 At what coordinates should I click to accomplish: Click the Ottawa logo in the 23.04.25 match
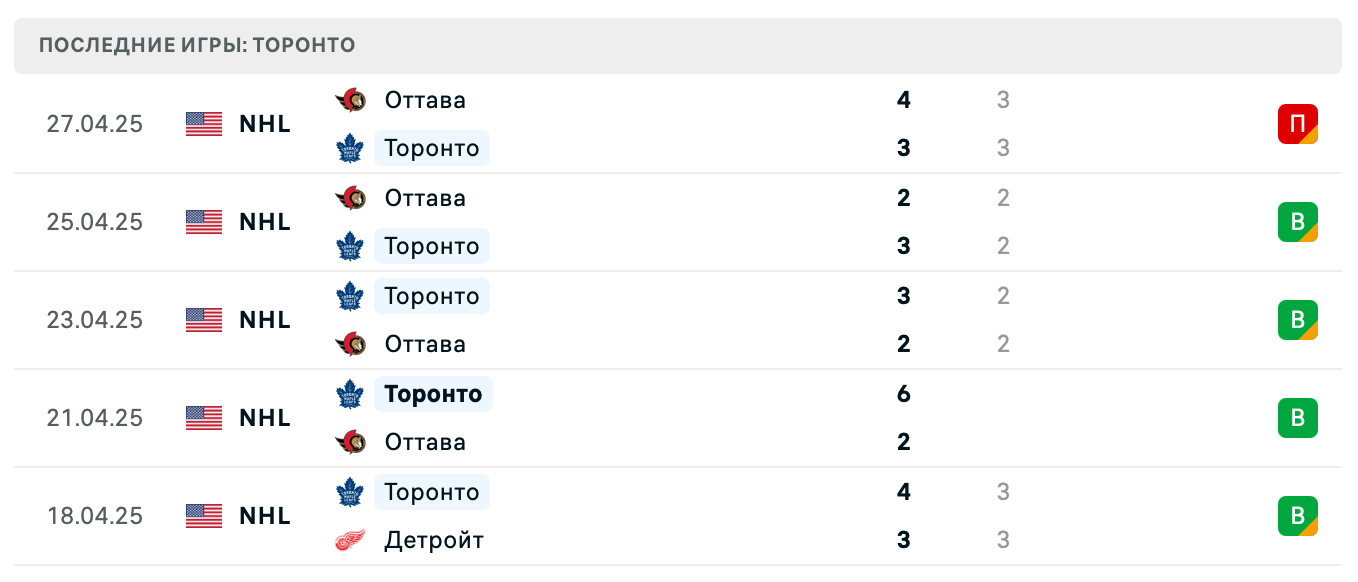tap(350, 344)
